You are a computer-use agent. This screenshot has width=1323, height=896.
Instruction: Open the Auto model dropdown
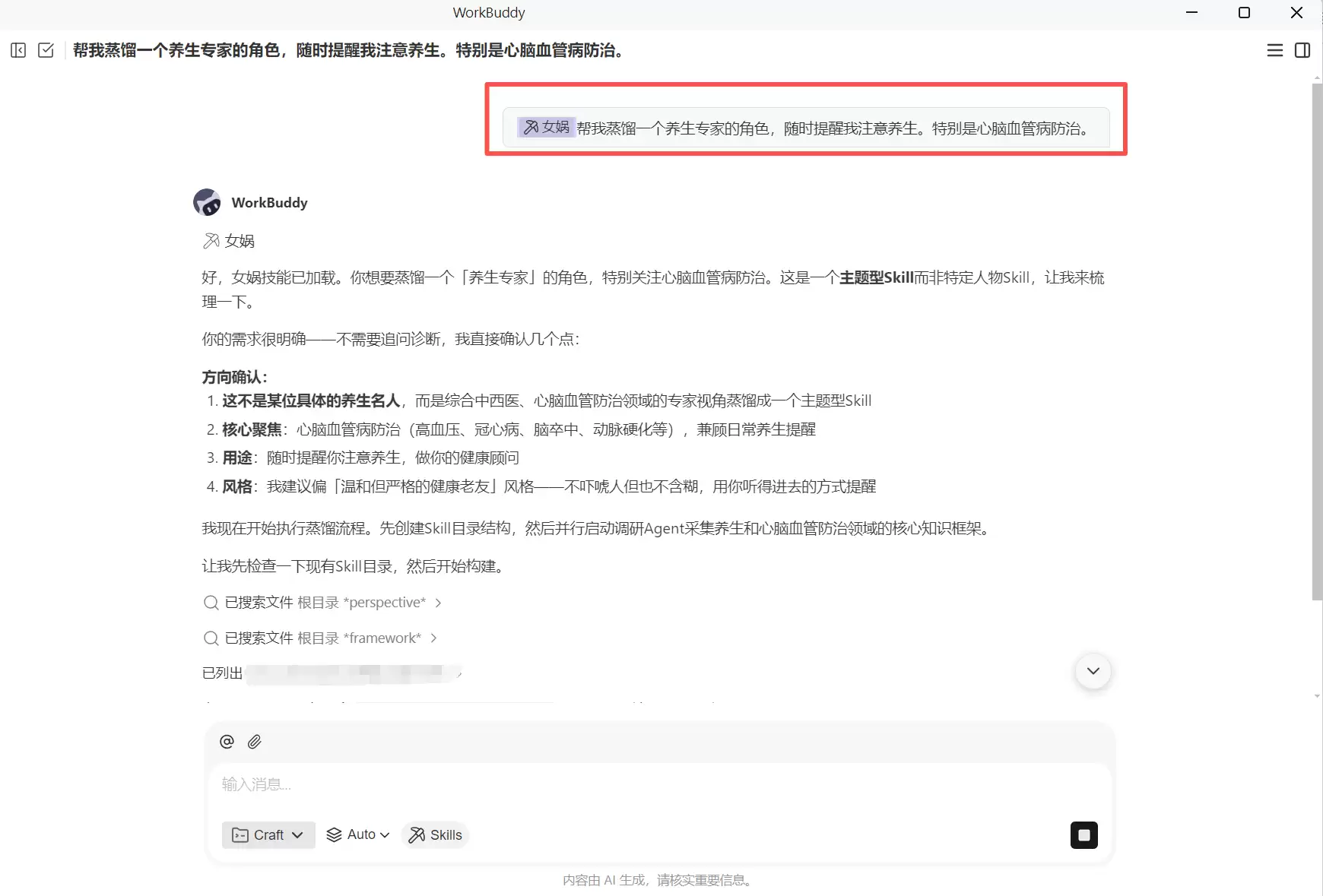[x=358, y=834]
